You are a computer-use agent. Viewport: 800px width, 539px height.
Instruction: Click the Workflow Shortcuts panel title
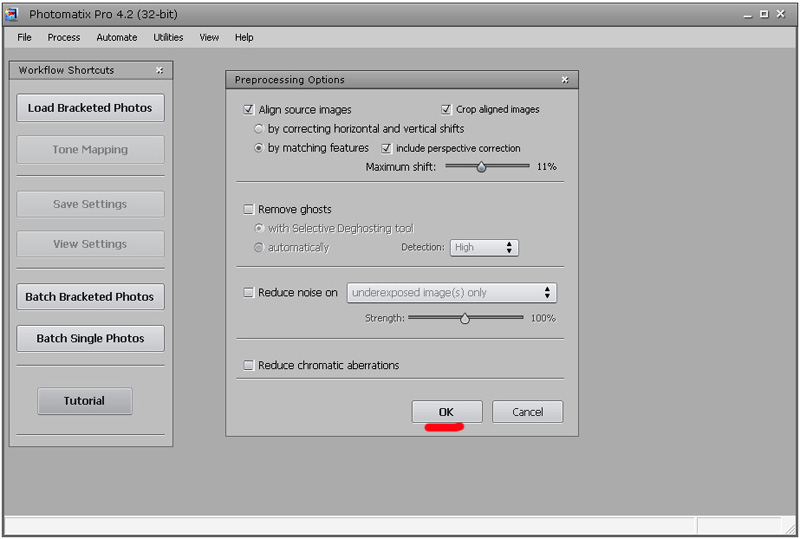click(x=66, y=70)
